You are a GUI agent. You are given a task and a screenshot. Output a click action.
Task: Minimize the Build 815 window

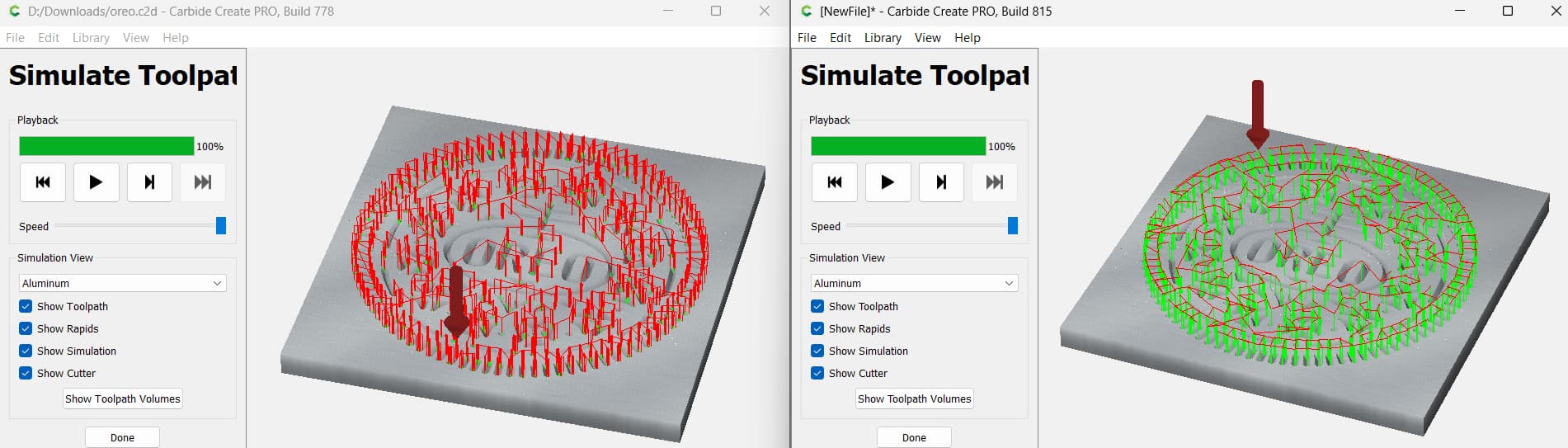(x=1460, y=11)
